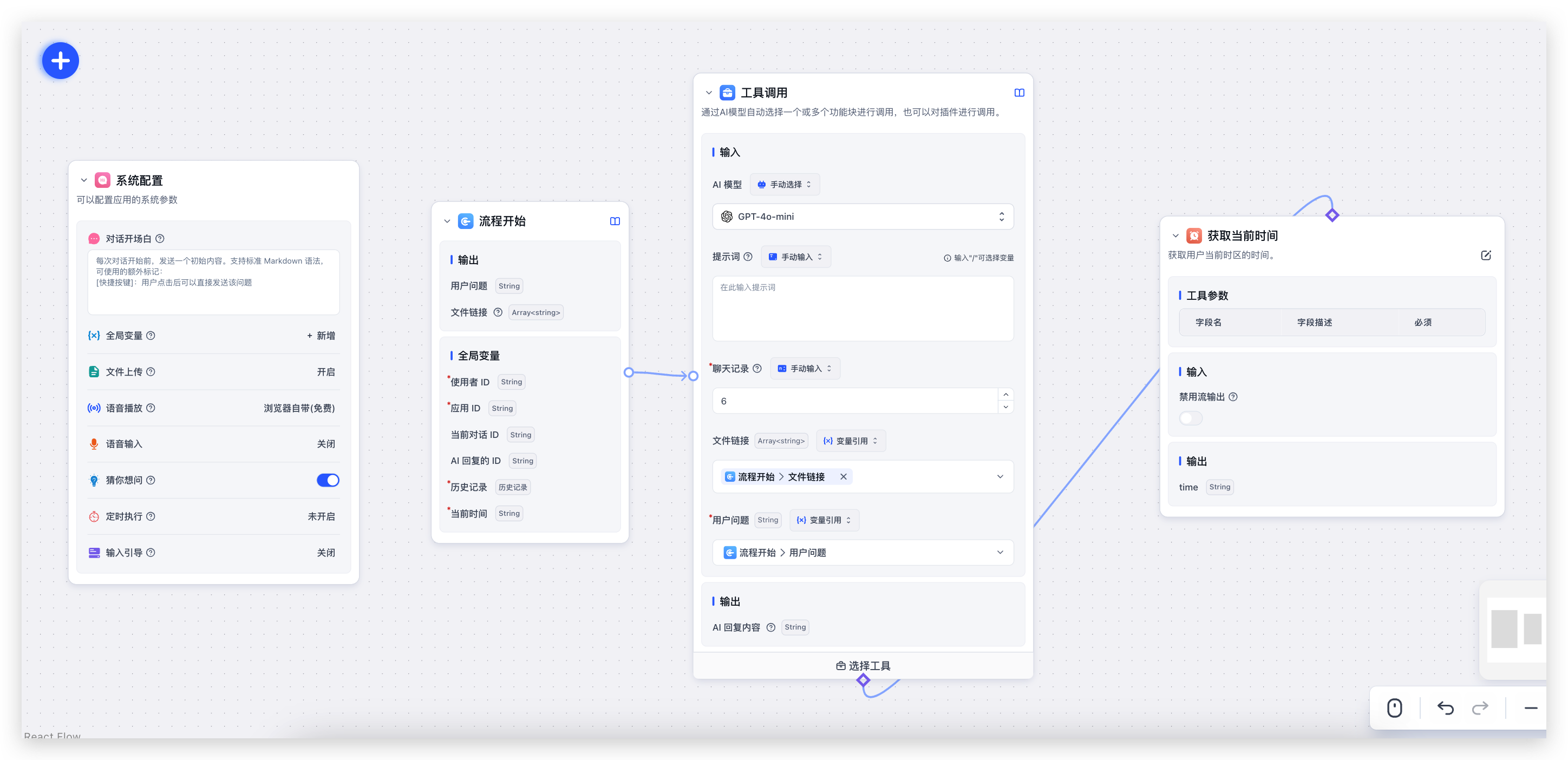Screen dimensions: 1568x760
Task: Click into the 提示词 prompt text area
Action: point(863,309)
